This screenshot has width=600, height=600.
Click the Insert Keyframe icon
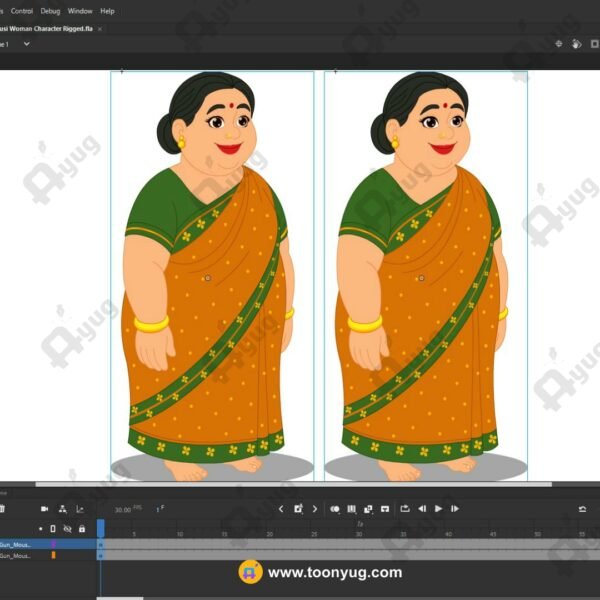pos(298,509)
